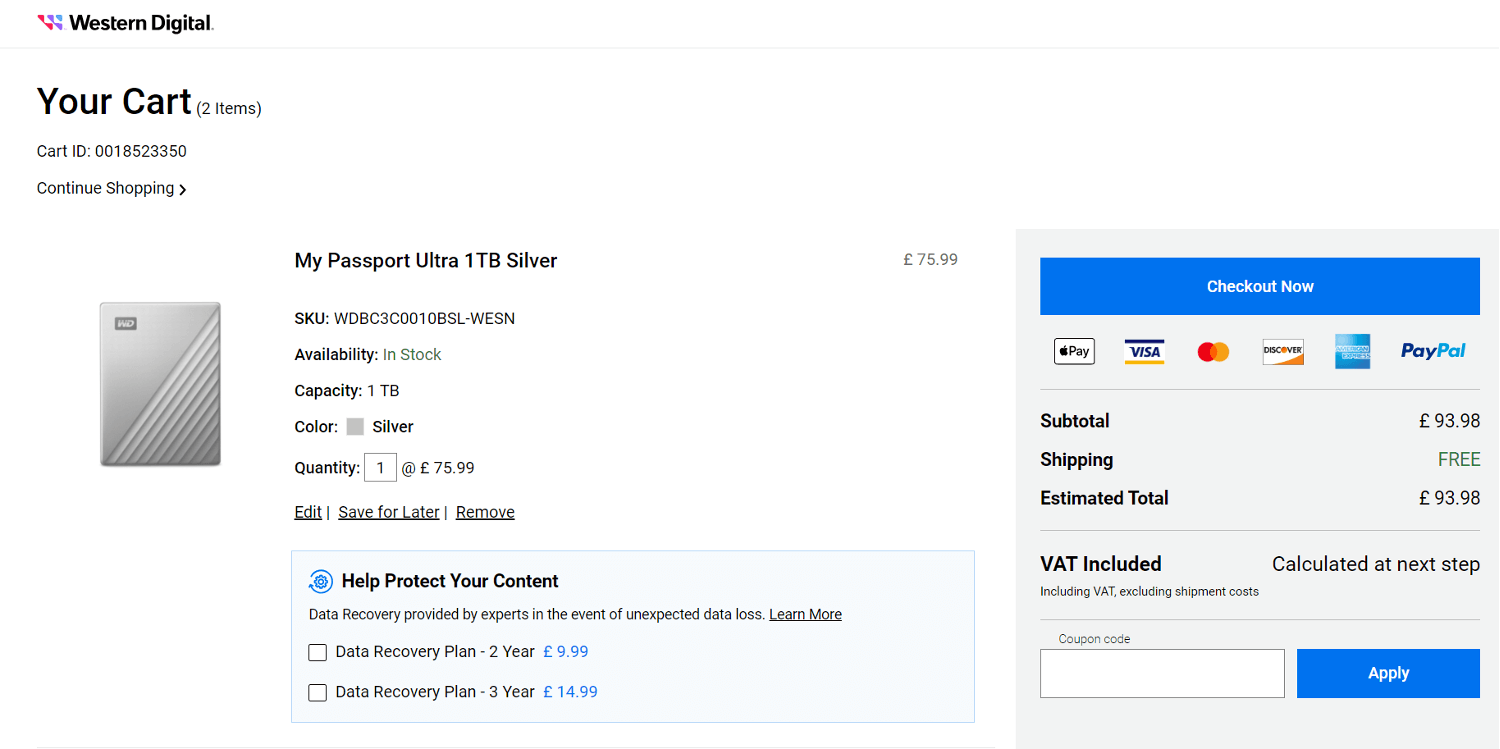Image resolution: width=1500 pixels, height=749 pixels.
Task: Click inside the Coupon code field
Action: pyautogui.click(x=1162, y=673)
